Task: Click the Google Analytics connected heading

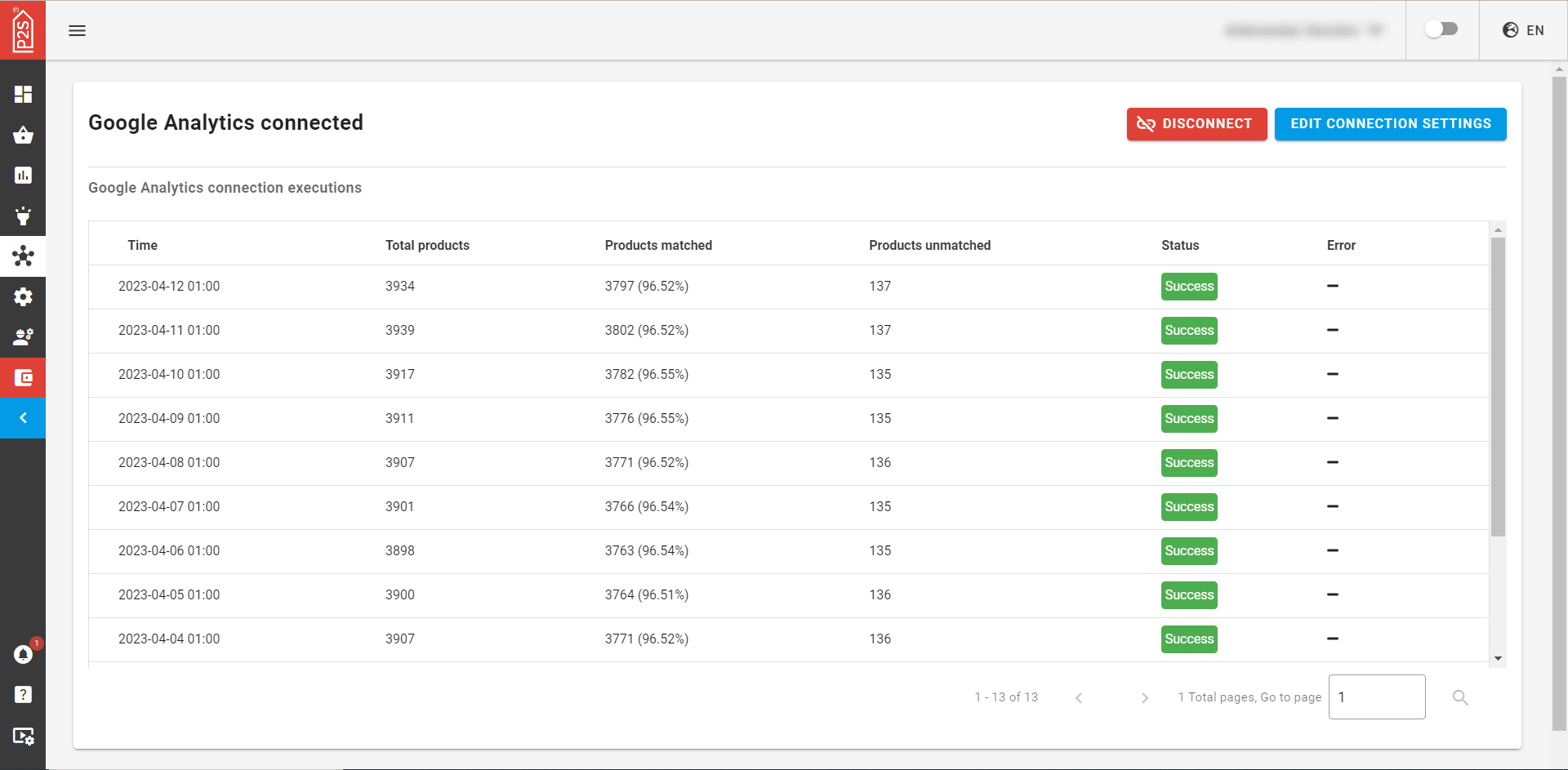Action: tap(225, 122)
